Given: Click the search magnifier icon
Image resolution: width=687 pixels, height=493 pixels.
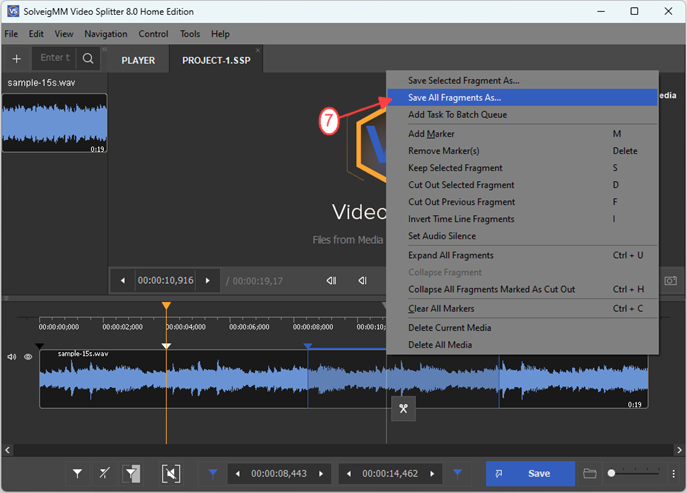Looking at the screenshot, I should click(x=88, y=58).
